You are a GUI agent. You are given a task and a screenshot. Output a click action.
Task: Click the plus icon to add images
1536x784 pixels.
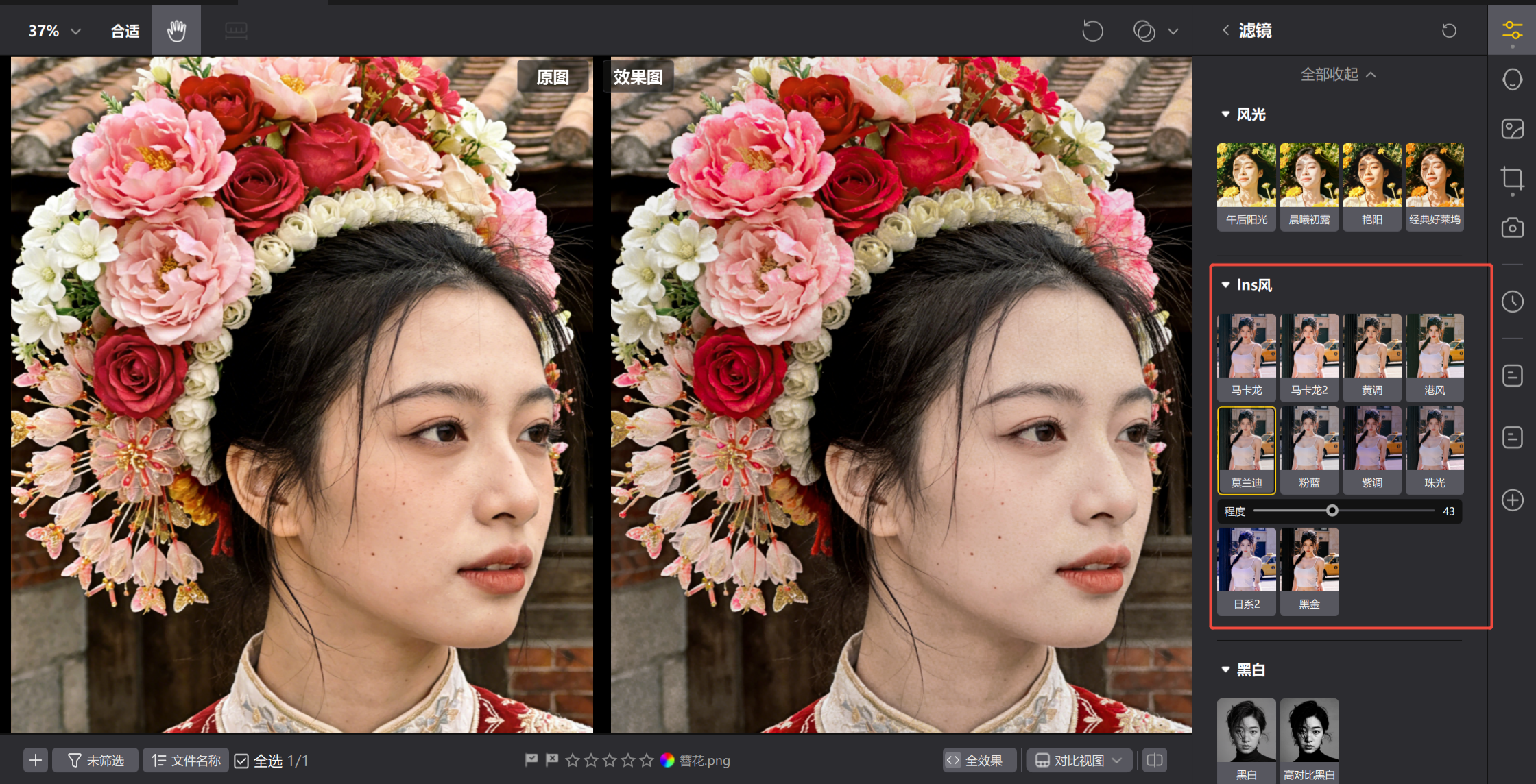pyautogui.click(x=36, y=760)
